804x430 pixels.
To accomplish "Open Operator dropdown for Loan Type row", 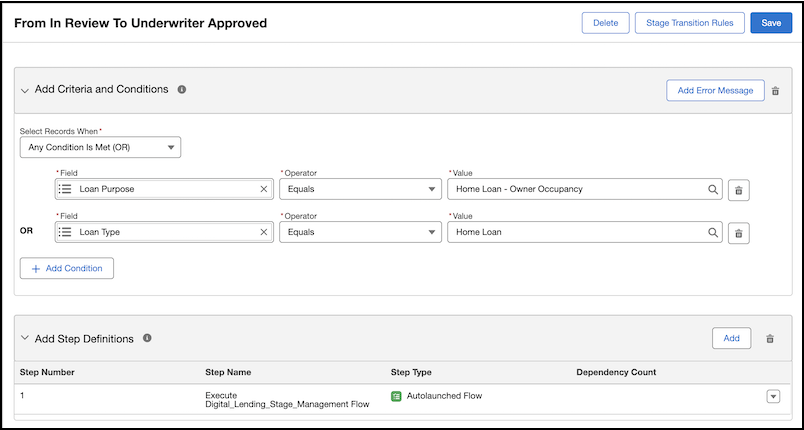I will (x=360, y=232).
